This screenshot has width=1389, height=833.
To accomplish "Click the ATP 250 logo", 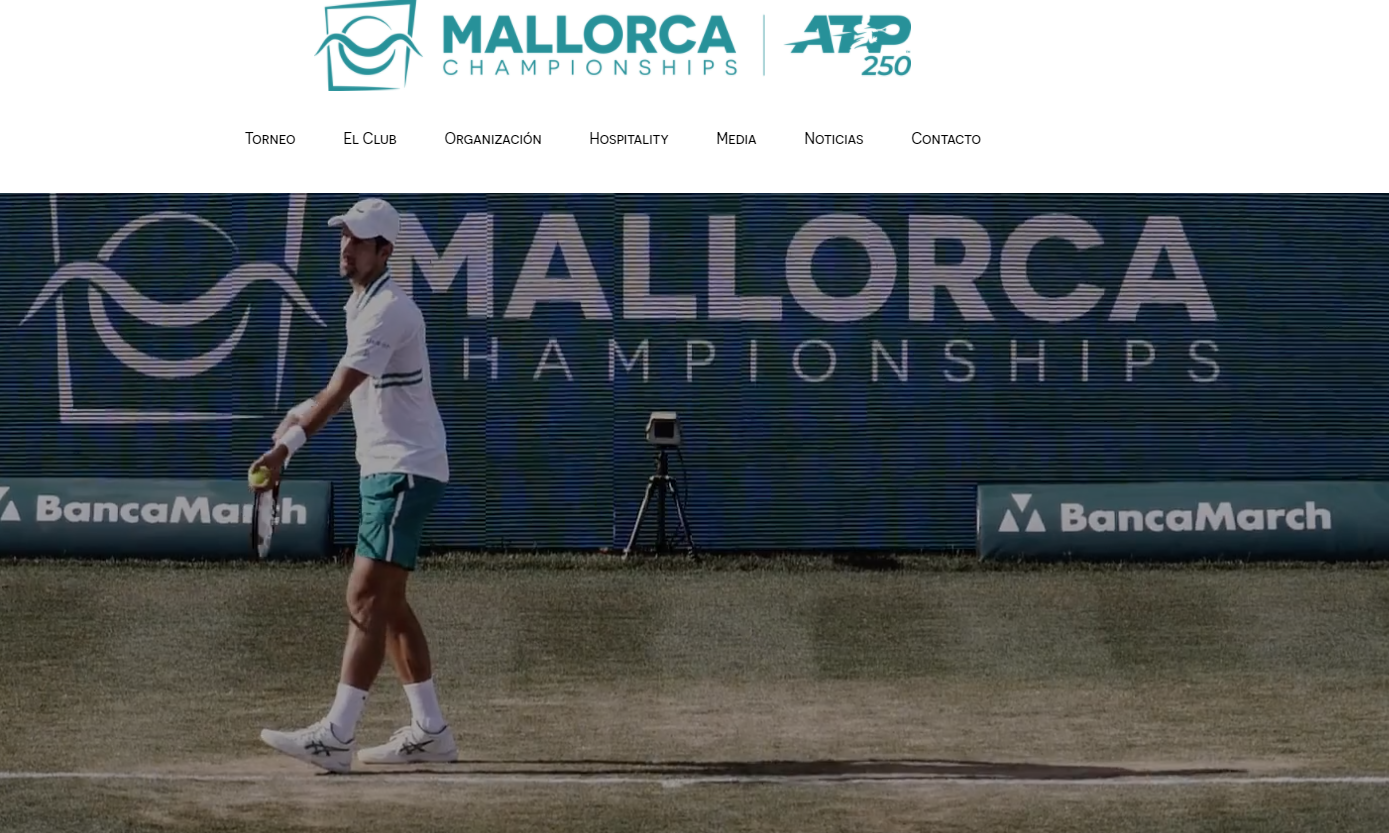I will tap(848, 45).
